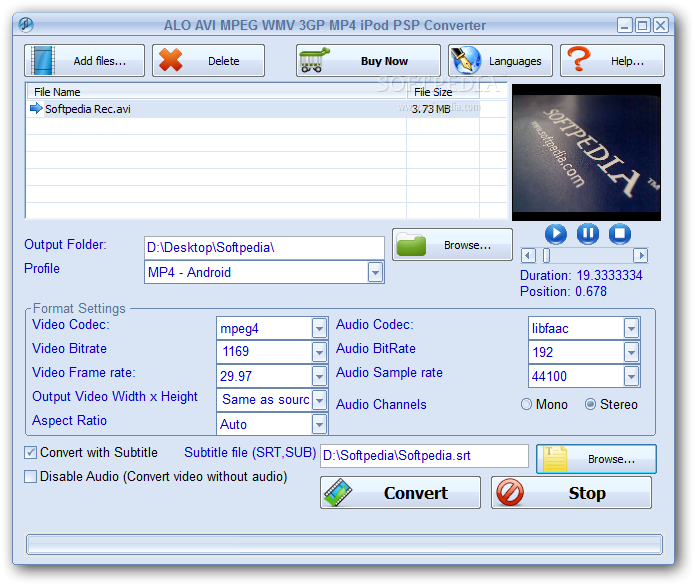Click the red X Delete button

pos(208,61)
